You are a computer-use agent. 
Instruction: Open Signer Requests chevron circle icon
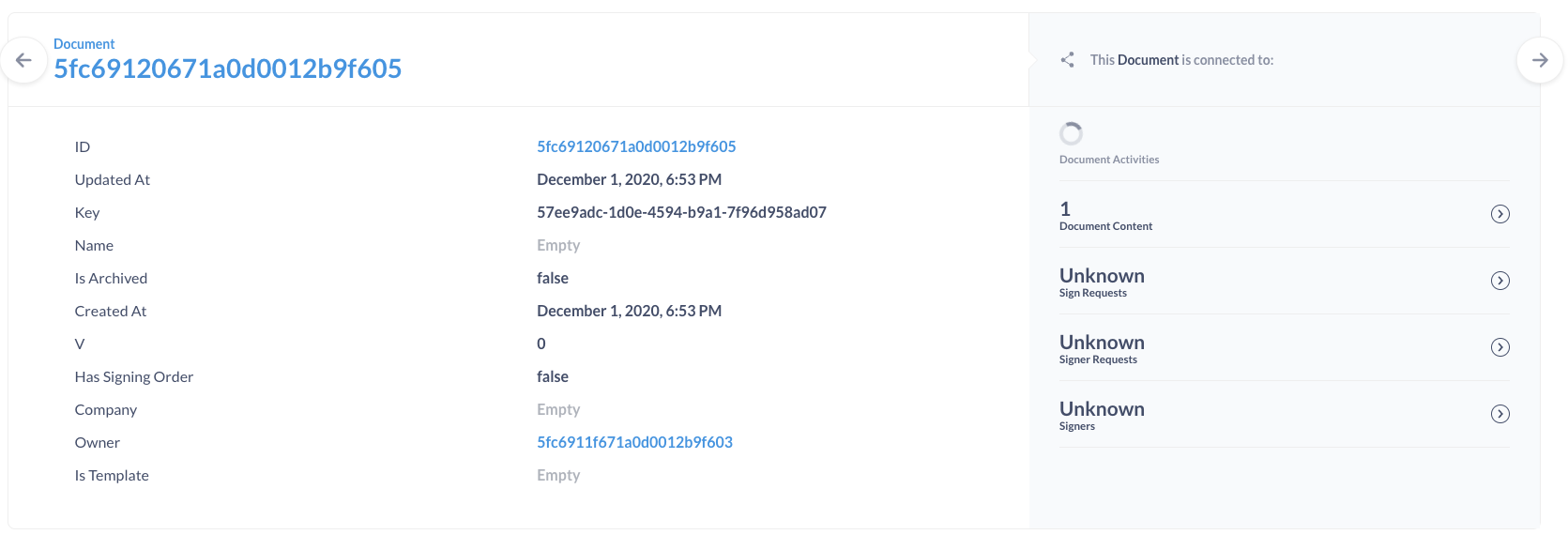tap(1500, 347)
